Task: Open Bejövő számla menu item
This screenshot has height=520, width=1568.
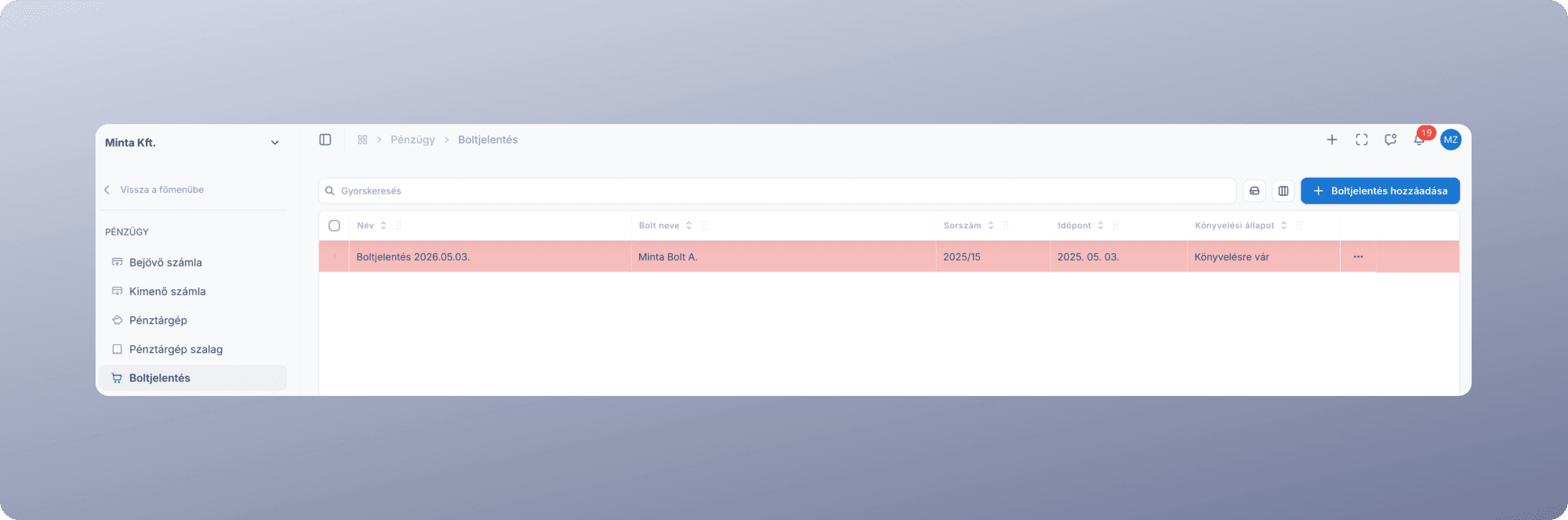Action: coord(193,262)
